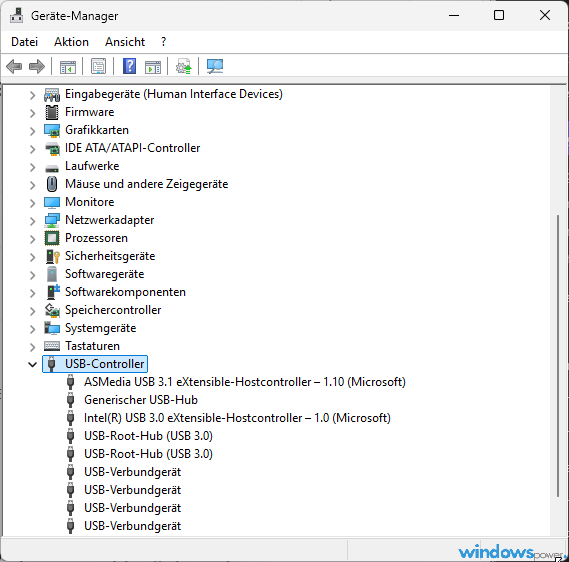Minimize the Geräte-Manager window
The image size is (569, 562).
point(454,15)
